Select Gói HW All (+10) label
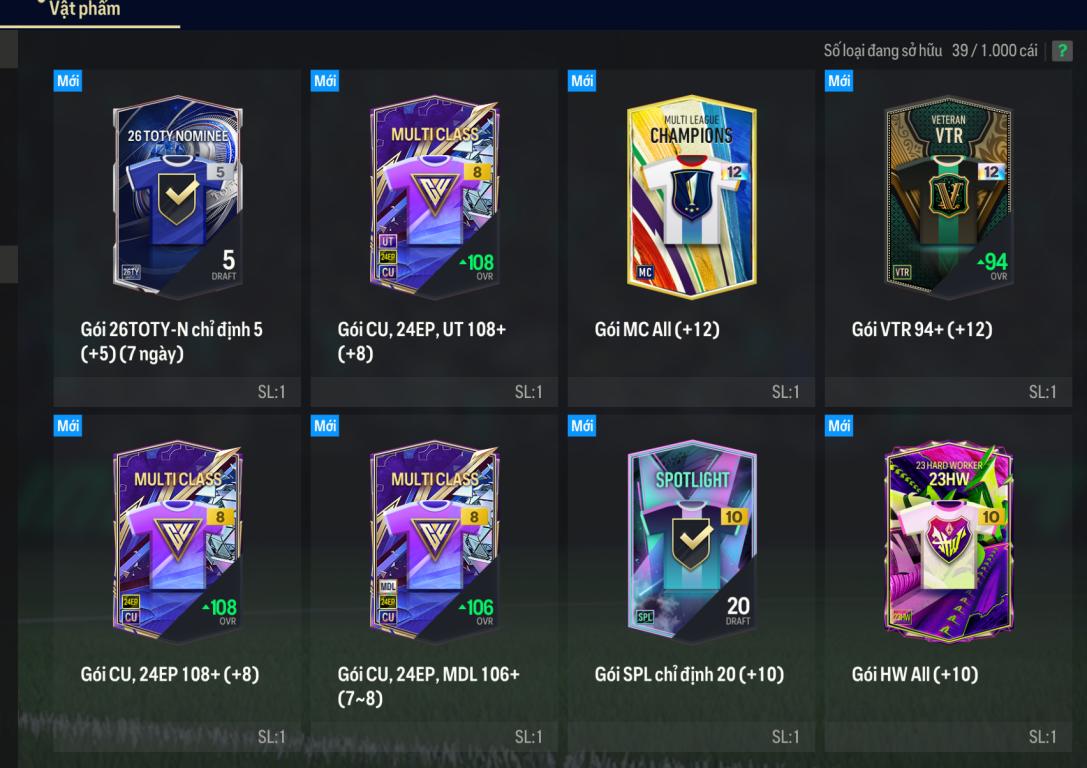Screen dimensions: 1087x768 (x=915, y=674)
